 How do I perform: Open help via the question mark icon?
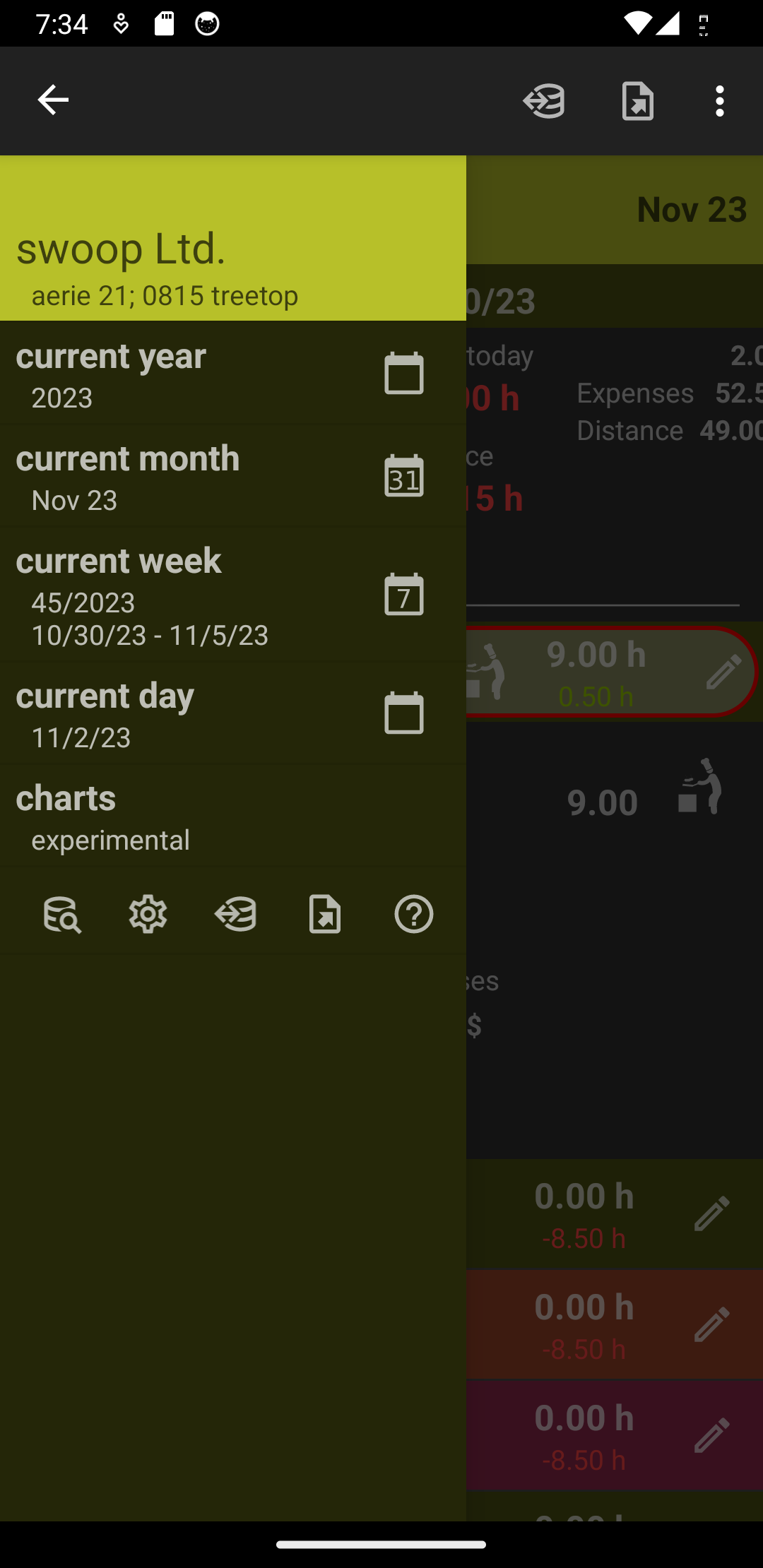414,915
